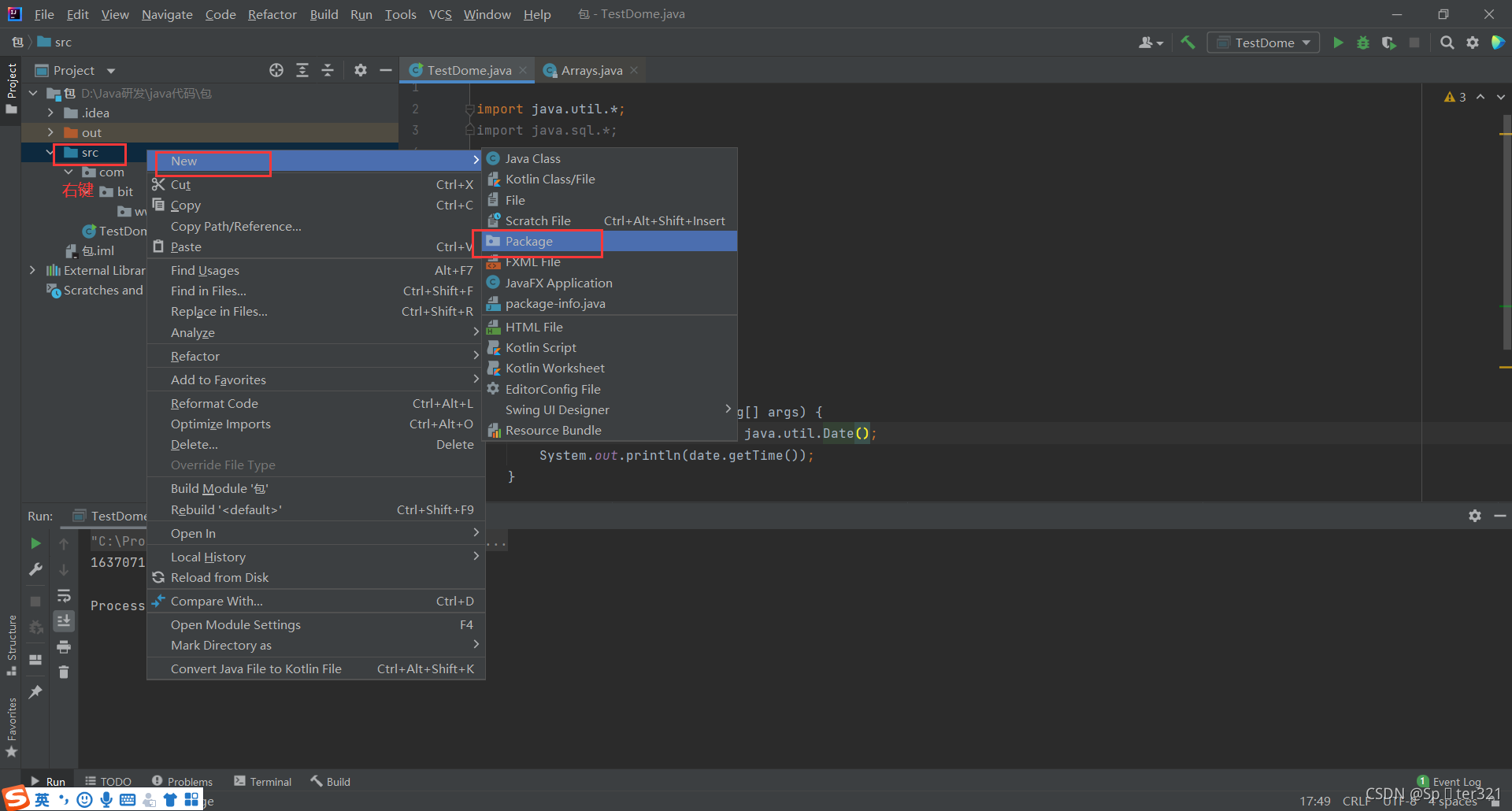Select Kotlin Class/File option

coord(610,179)
